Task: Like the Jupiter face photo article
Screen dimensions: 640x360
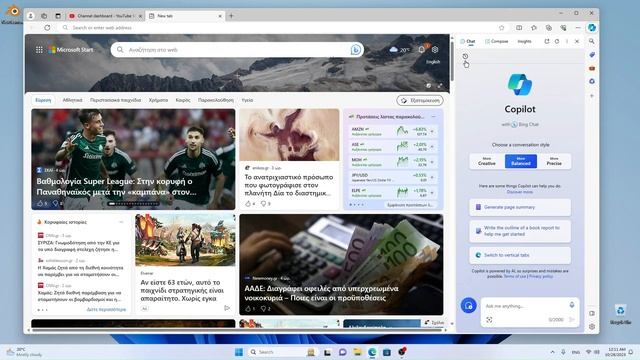Action: click(x=248, y=203)
